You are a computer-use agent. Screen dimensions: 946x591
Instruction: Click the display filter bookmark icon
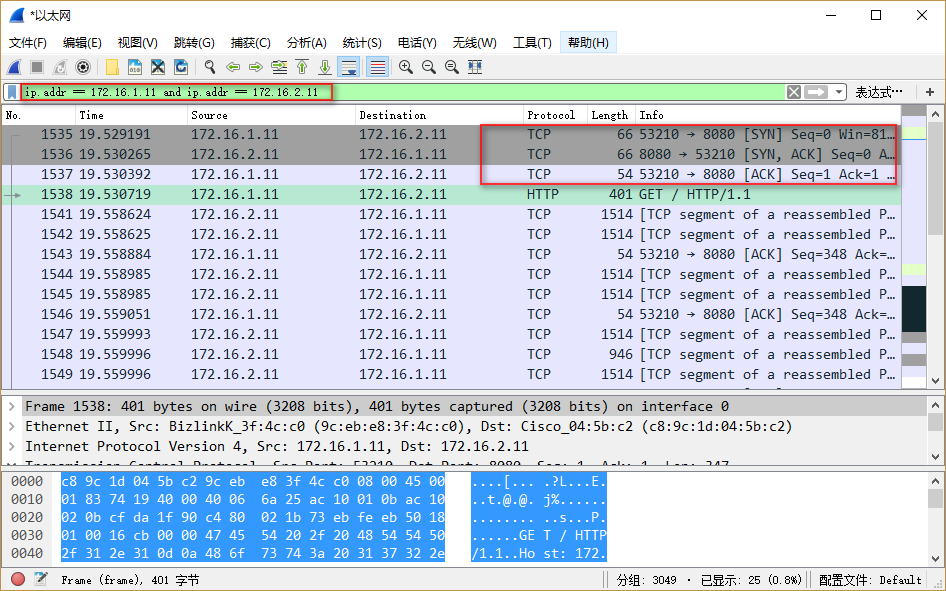pos(12,92)
